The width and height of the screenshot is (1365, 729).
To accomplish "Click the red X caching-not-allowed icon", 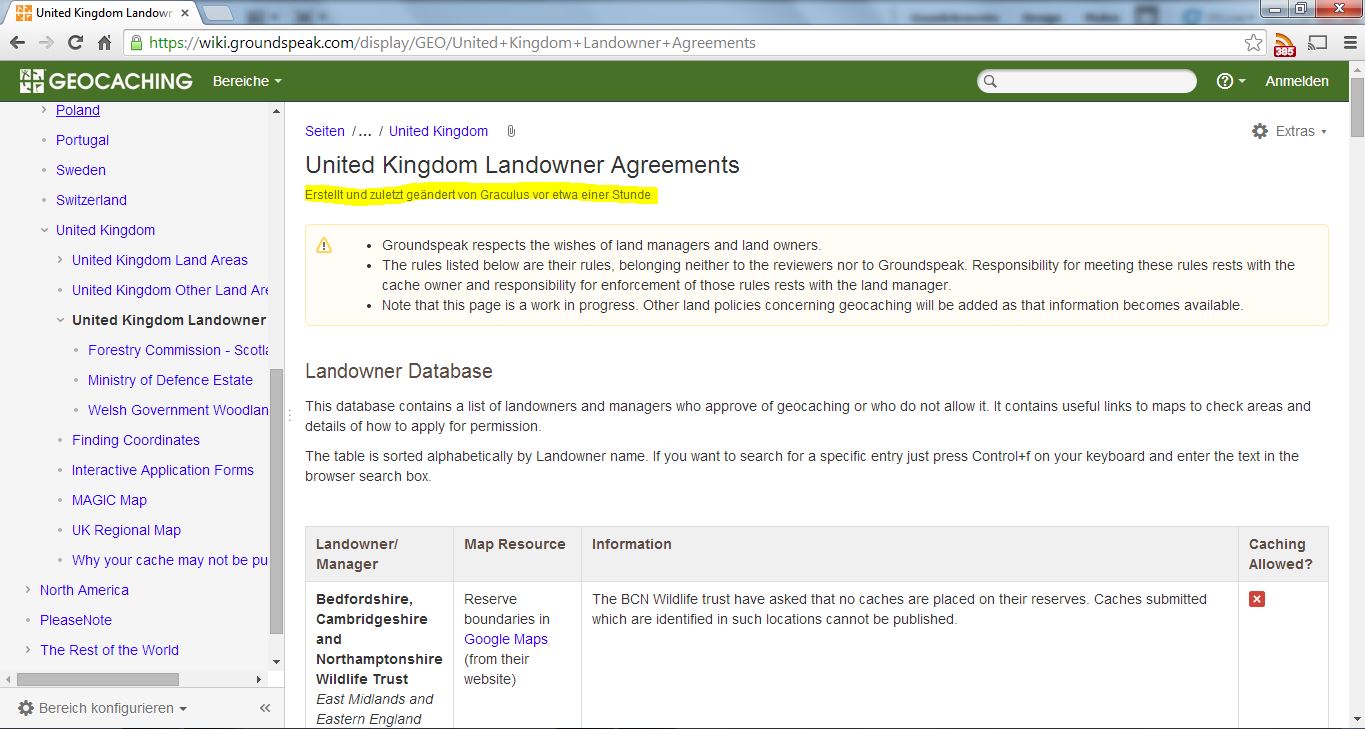I will (x=1257, y=599).
